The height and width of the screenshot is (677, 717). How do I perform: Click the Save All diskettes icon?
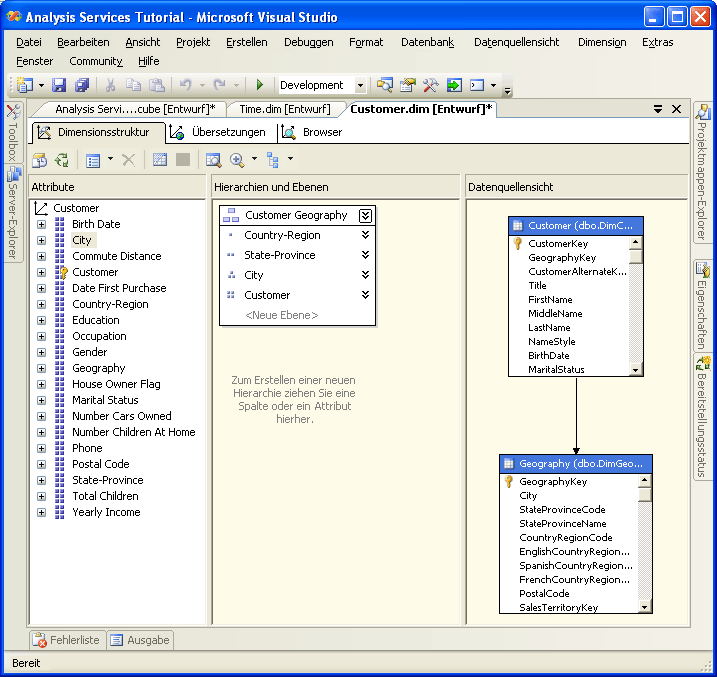coord(81,86)
